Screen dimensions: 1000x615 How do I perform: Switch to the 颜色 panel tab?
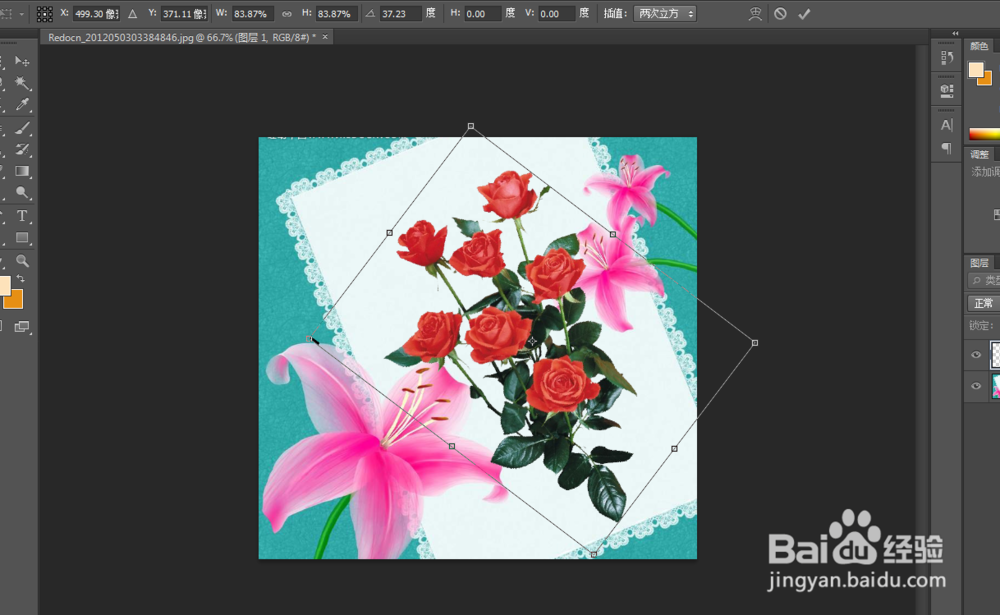(979, 46)
